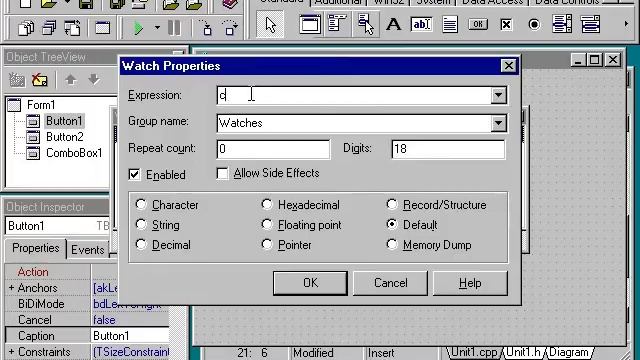Click the floppy disk Save icon
Viewport: 640px width, 360px height.
(86, 4)
